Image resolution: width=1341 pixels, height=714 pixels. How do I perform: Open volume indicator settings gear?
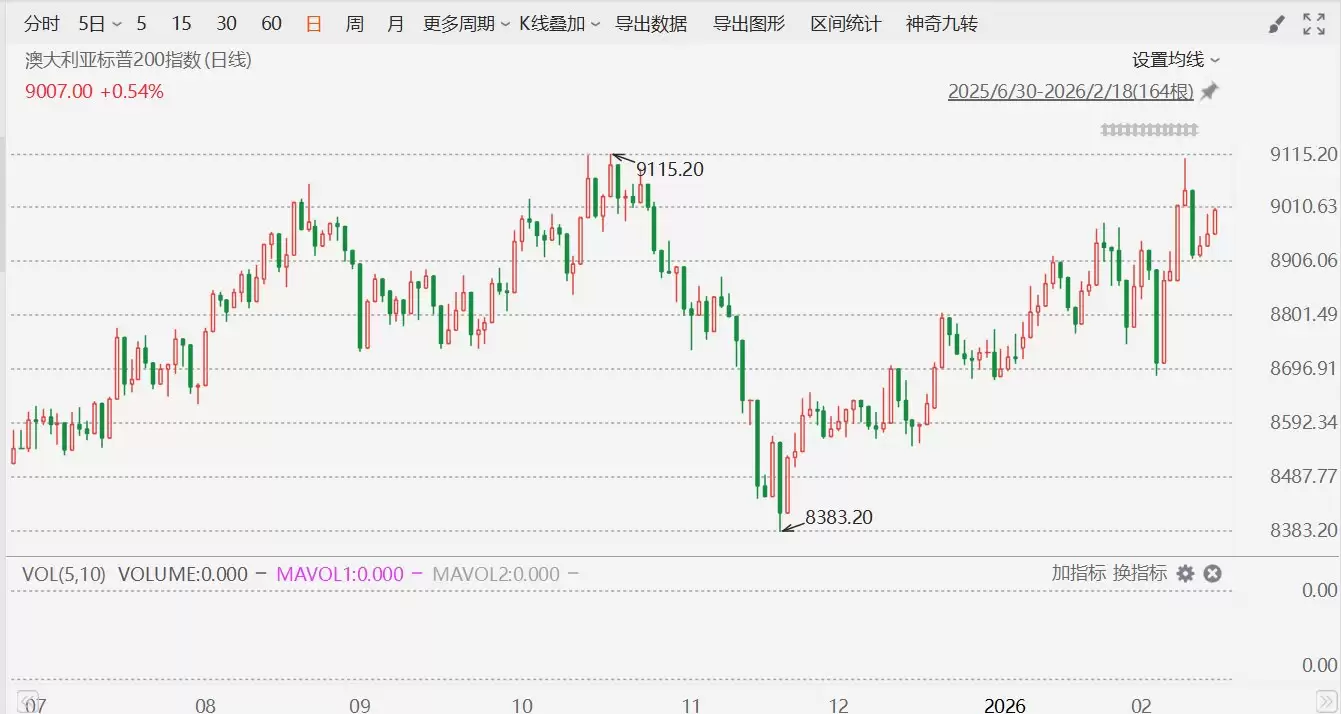(x=1185, y=573)
